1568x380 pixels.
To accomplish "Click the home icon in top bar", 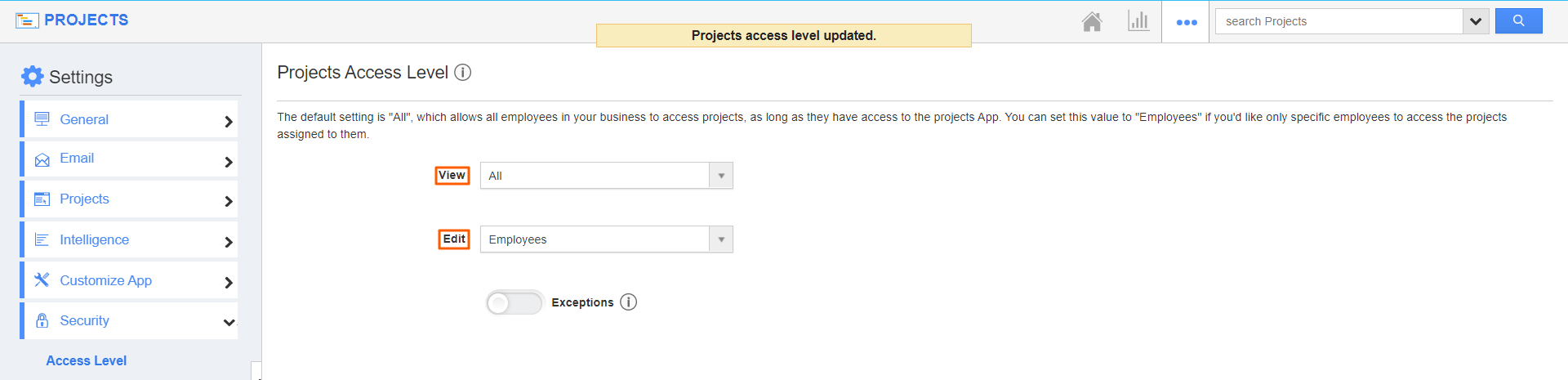I will click(1092, 21).
